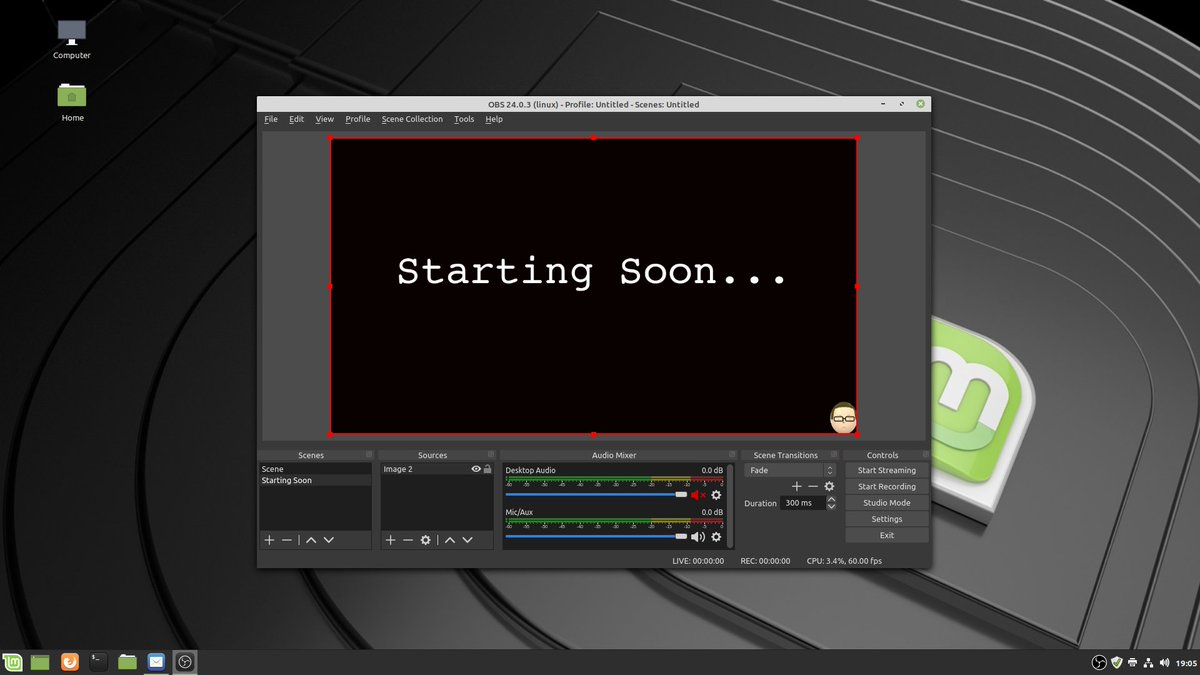Pop out the Controls dock panel

(x=925, y=455)
